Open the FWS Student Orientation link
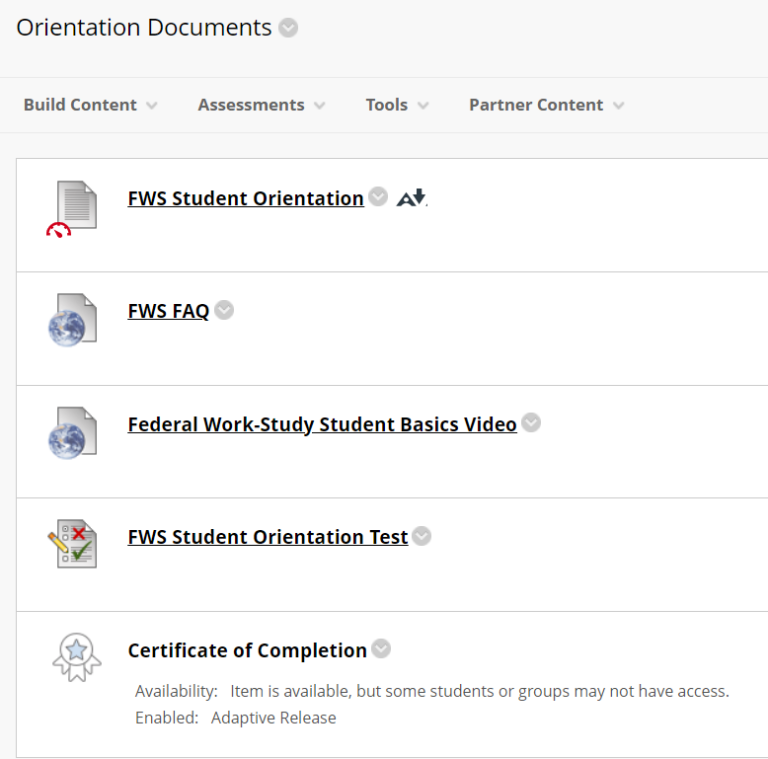This screenshot has height=759, width=768. point(245,198)
